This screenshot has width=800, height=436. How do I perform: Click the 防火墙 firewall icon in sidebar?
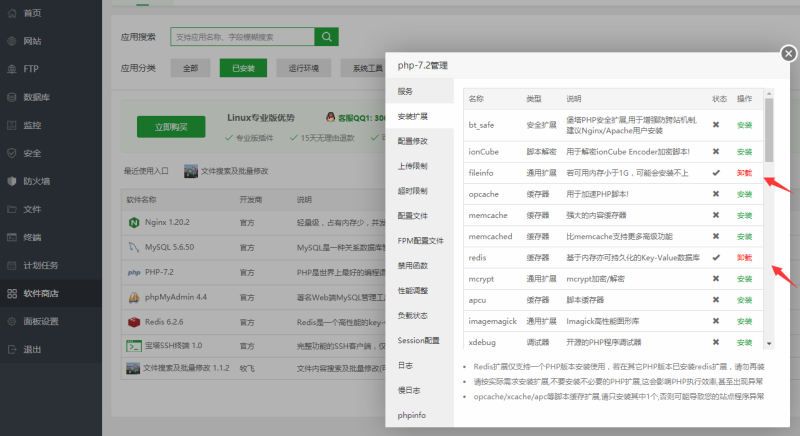(12, 181)
